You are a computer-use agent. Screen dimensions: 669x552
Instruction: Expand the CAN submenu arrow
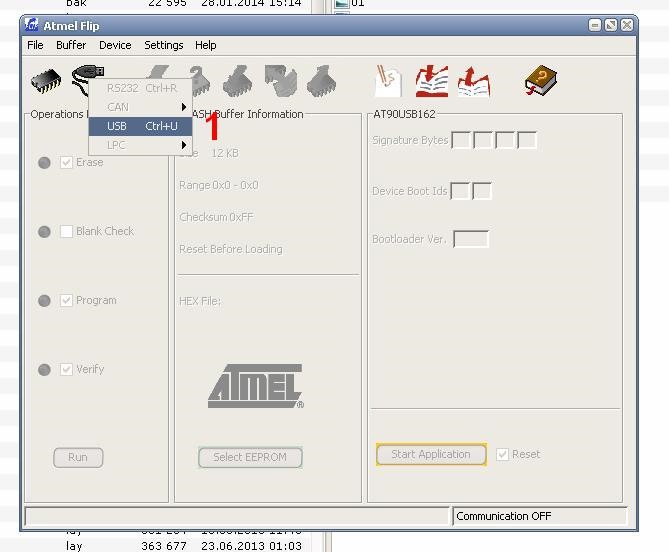coord(184,107)
